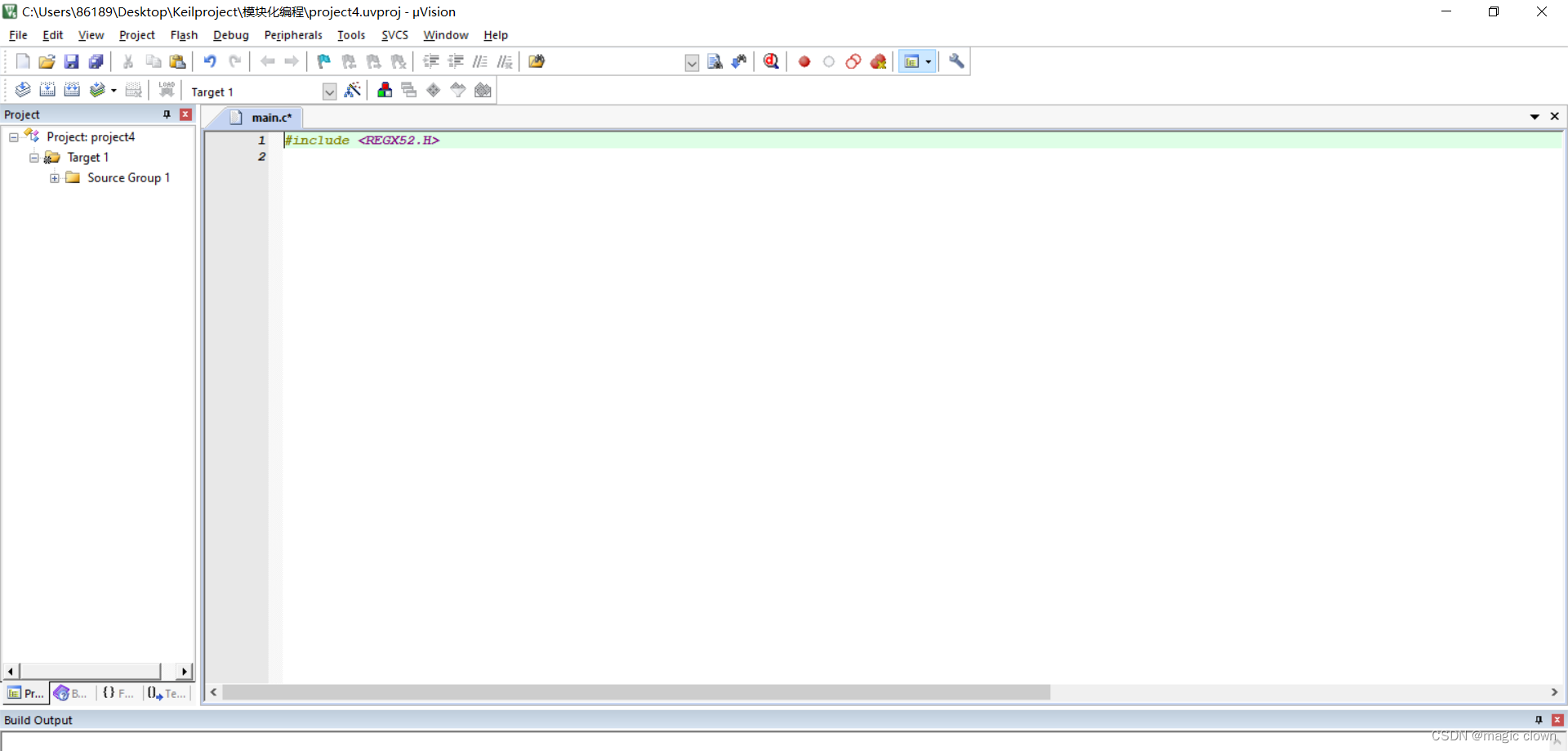
Task: Open the editor tab list dropdown arrow
Action: coord(1535,117)
